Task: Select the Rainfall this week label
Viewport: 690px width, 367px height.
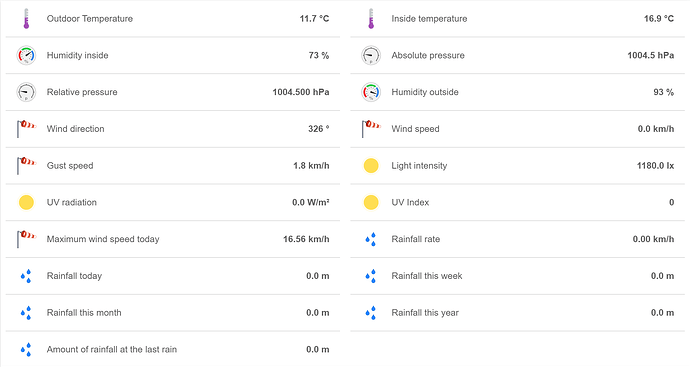Action: pyautogui.click(x=427, y=276)
